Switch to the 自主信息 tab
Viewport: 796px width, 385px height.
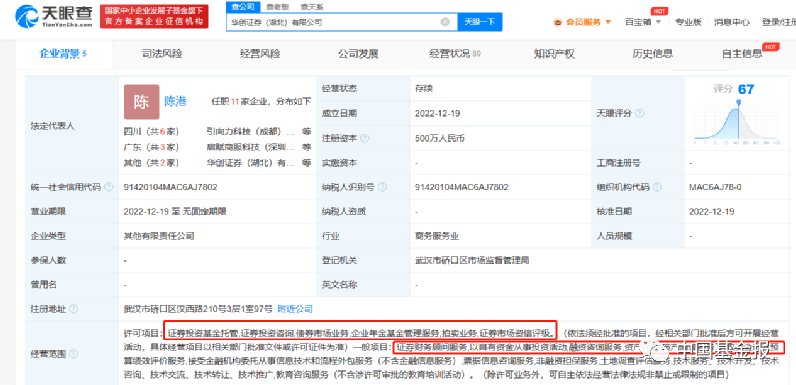[x=742, y=54]
